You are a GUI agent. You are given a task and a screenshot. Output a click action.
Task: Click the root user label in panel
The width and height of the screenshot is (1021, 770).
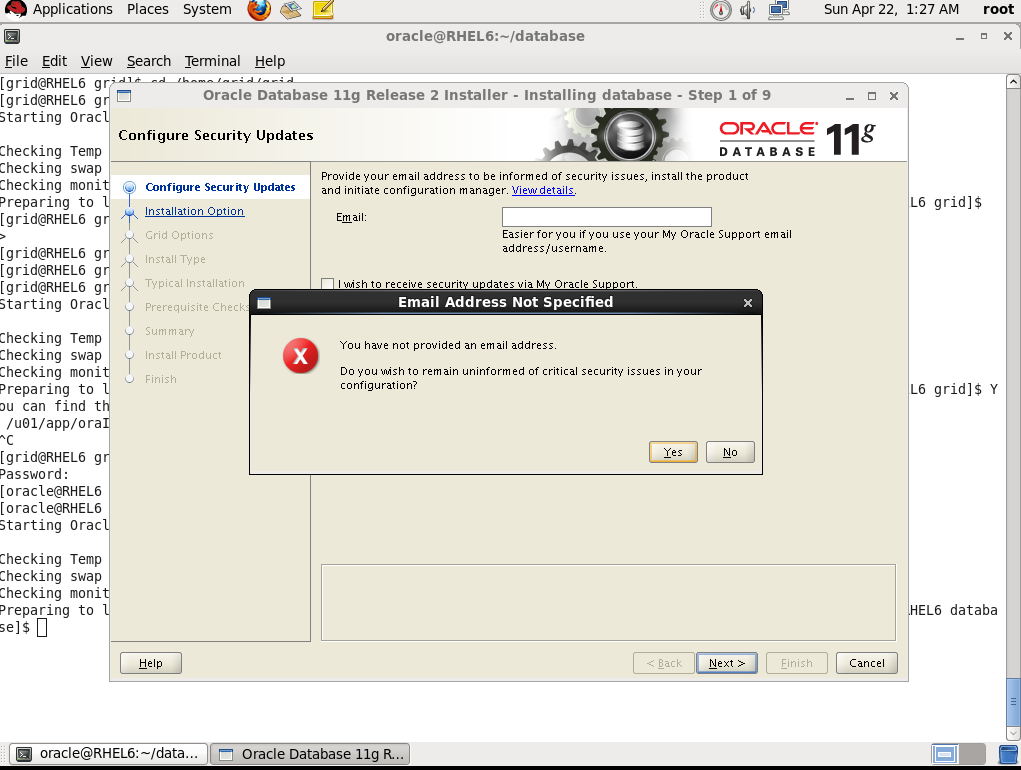[998, 9]
